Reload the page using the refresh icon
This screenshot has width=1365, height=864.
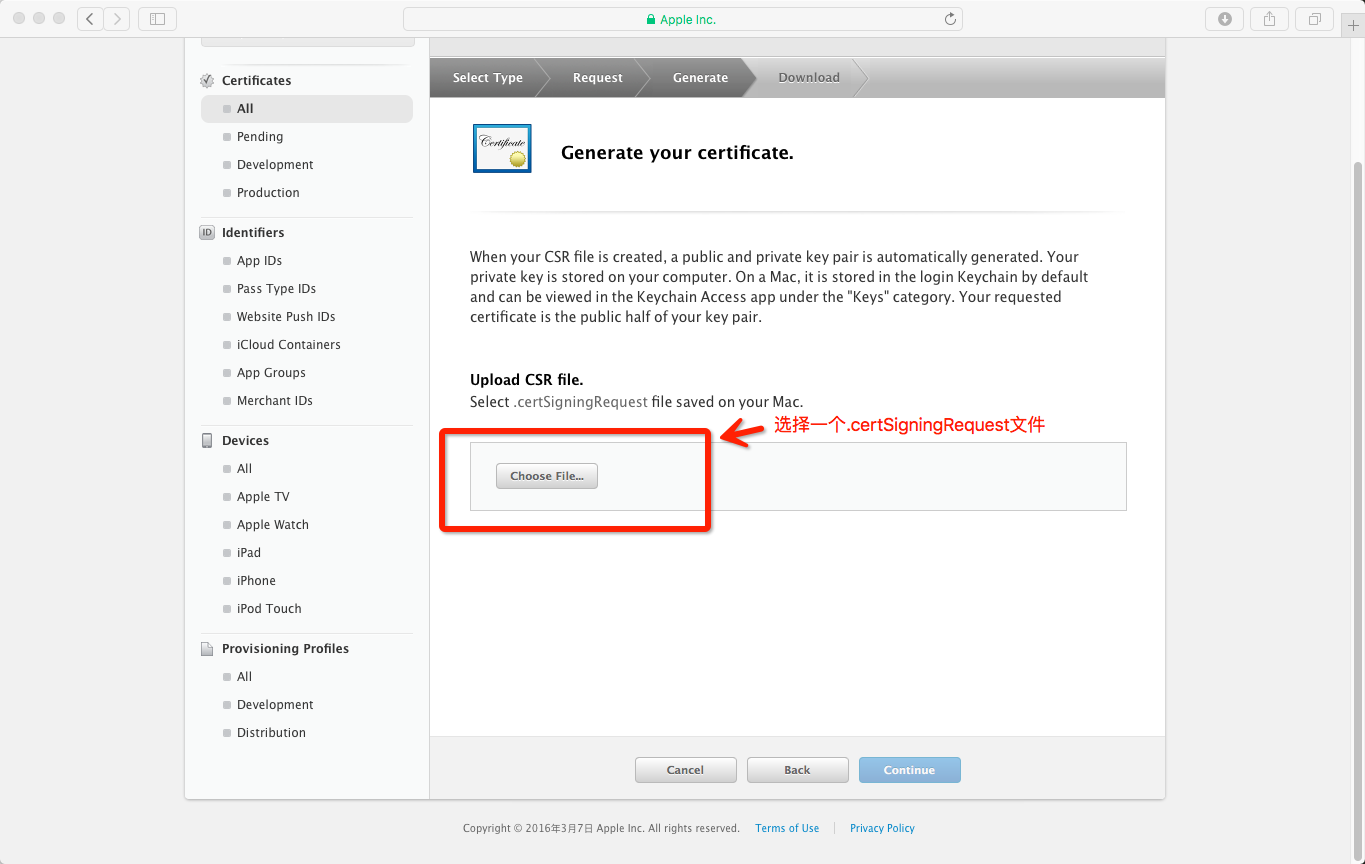950,19
